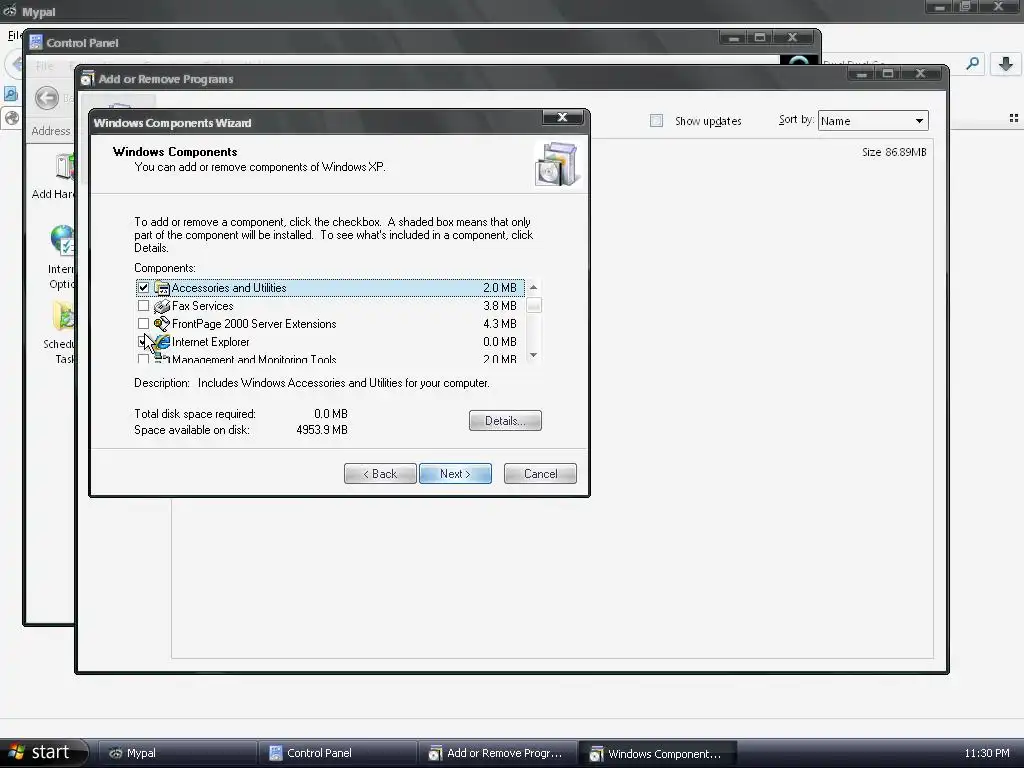This screenshot has width=1024, height=768.
Task: Click the Internet Explorer component icon
Action: click(x=161, y=342)
